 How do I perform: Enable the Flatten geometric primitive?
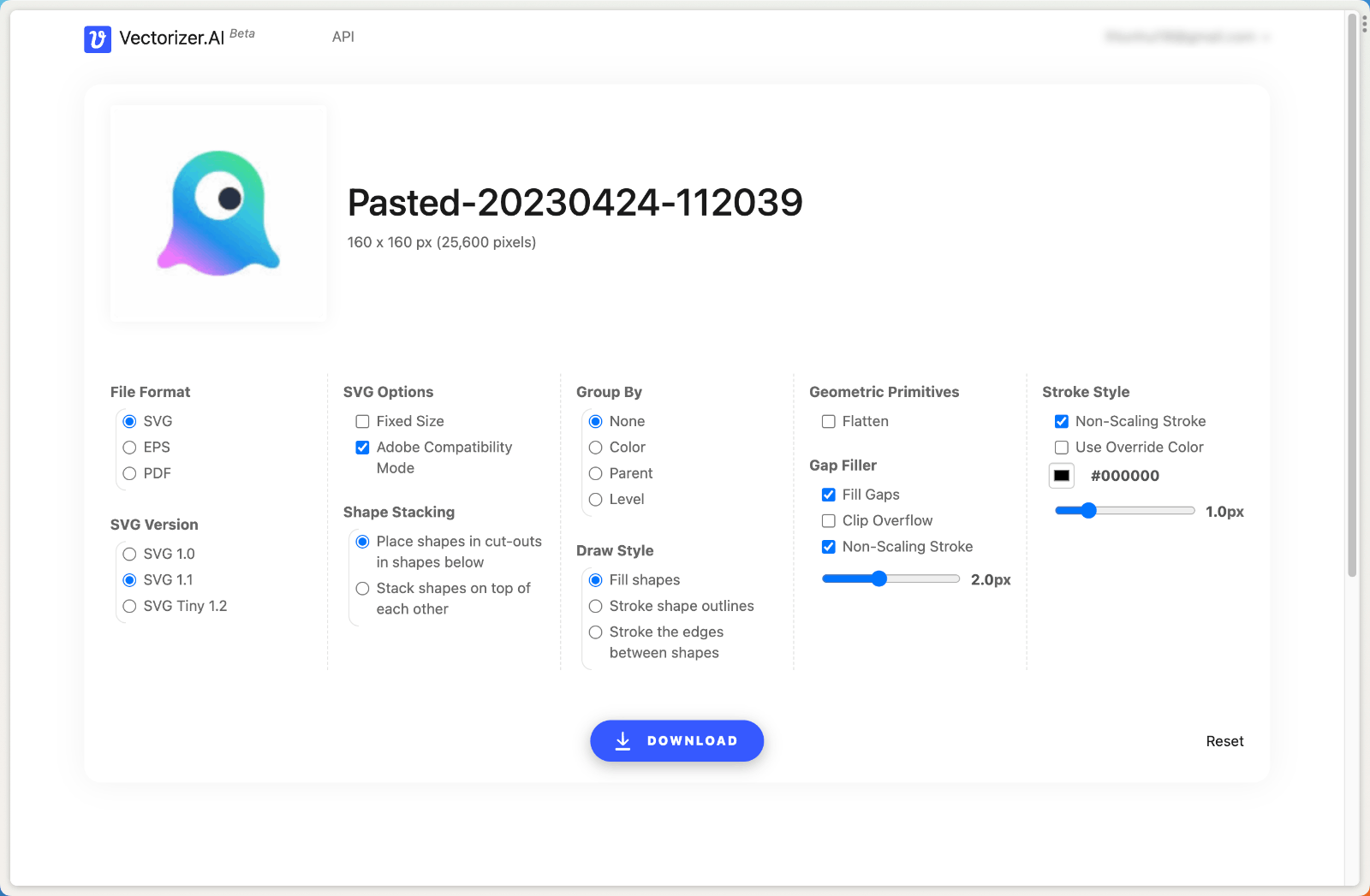point(828,421)
